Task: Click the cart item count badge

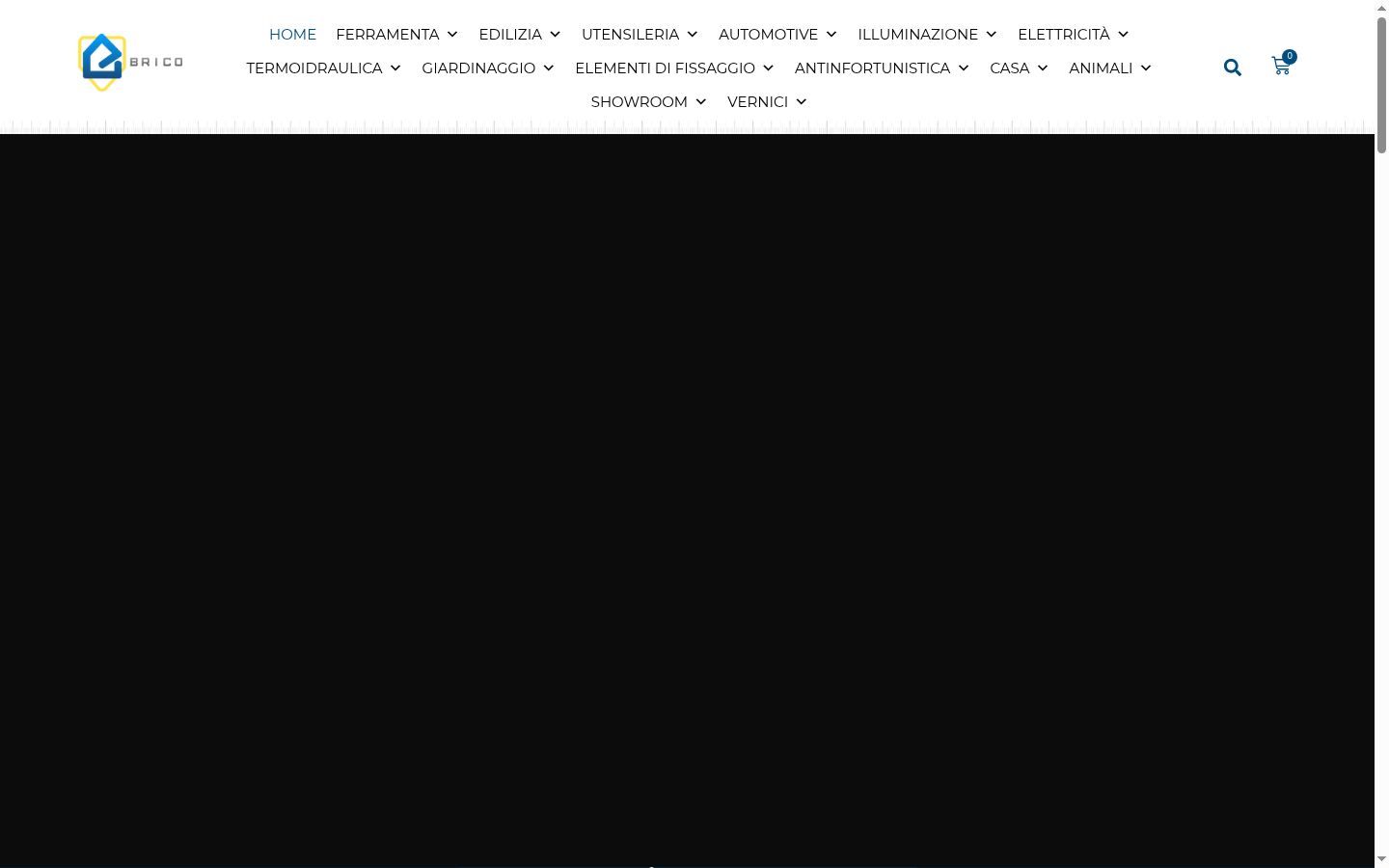Action: [x=1290, y=56]
